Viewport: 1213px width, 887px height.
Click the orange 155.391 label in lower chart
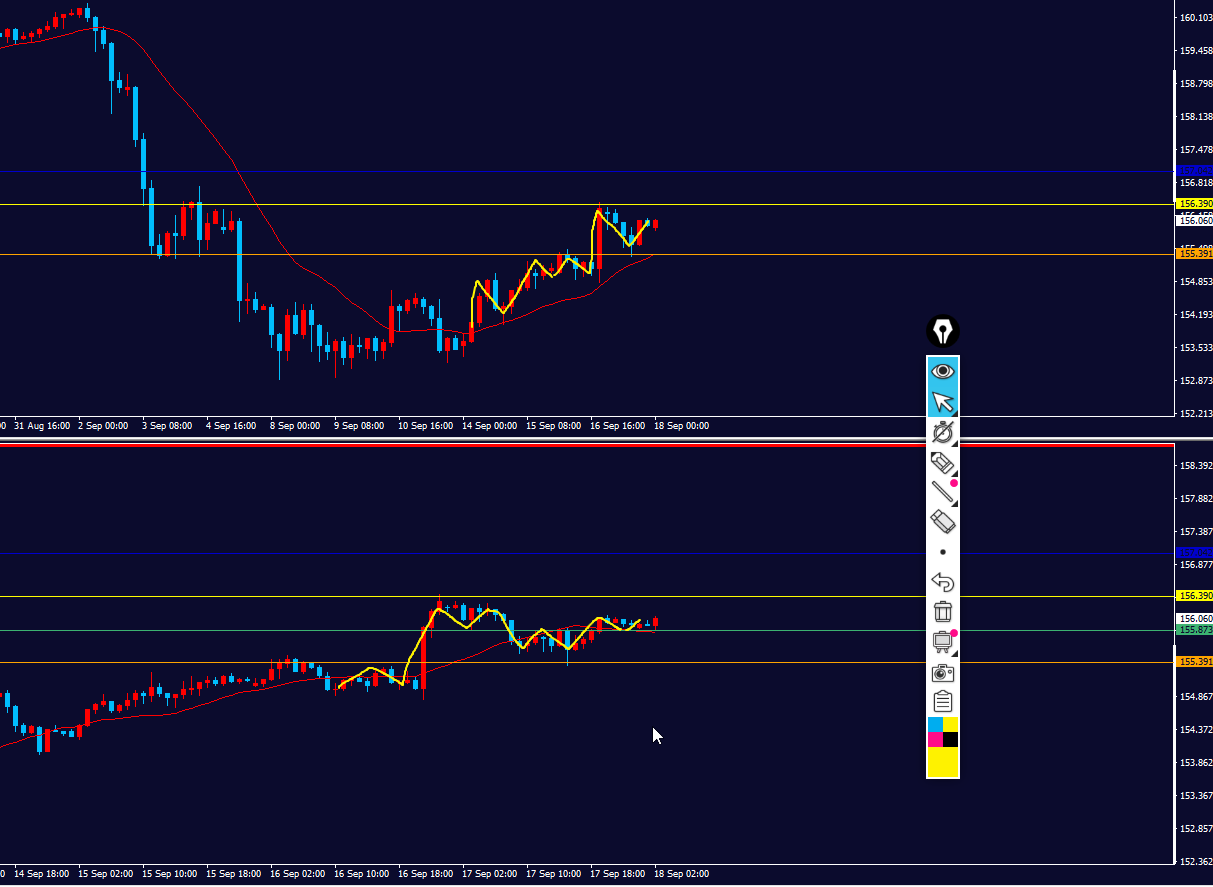1195,662
